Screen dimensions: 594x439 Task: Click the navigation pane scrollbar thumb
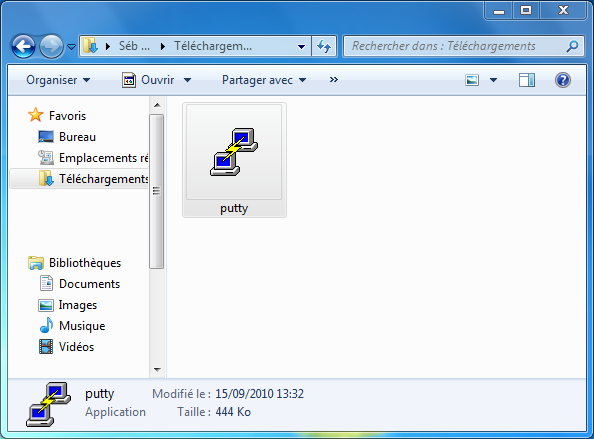[156, 191]
